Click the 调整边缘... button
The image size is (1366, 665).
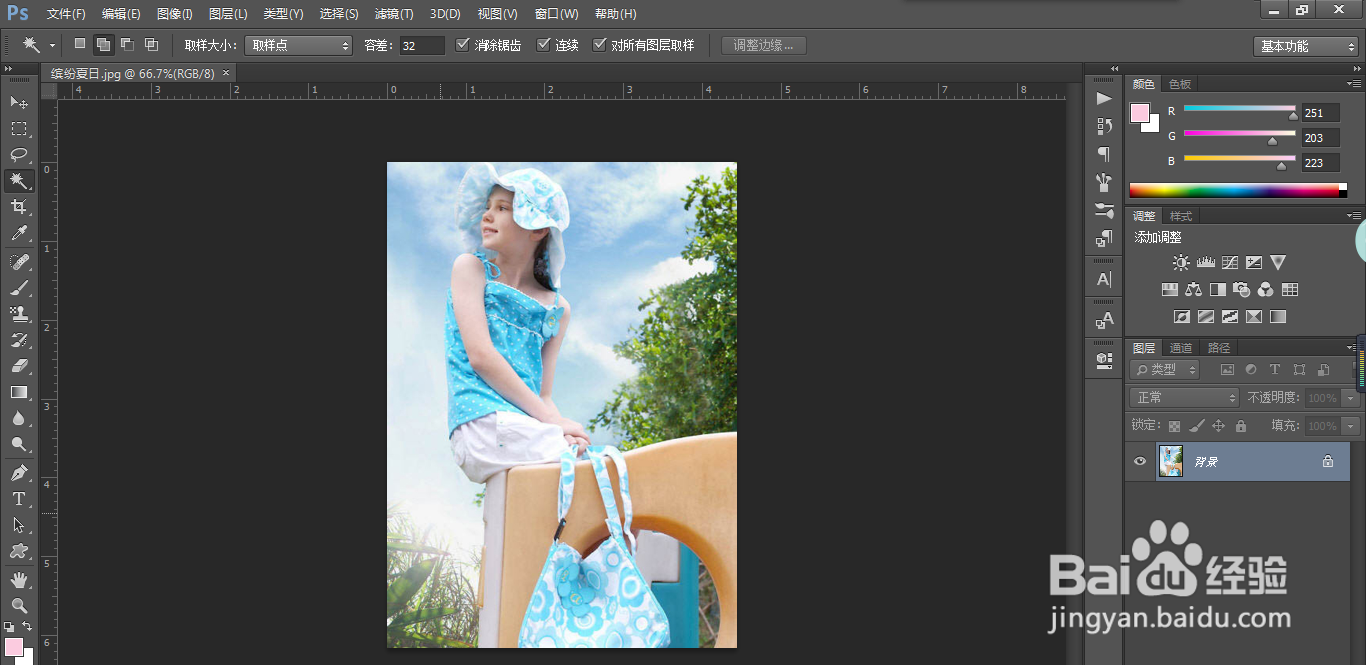point(764,46)
